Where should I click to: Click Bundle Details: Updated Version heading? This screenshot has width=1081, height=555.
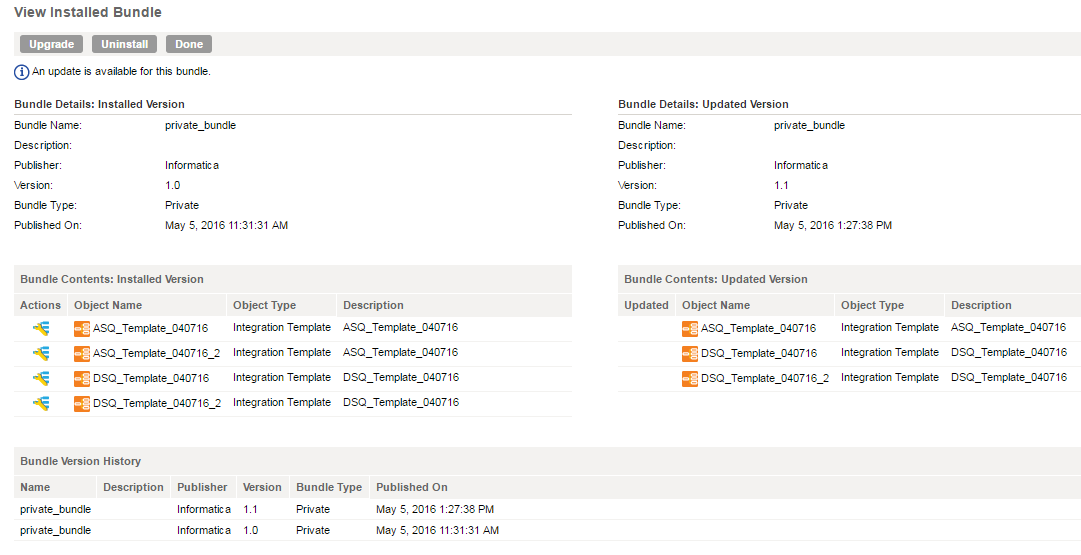coord(703,104)
